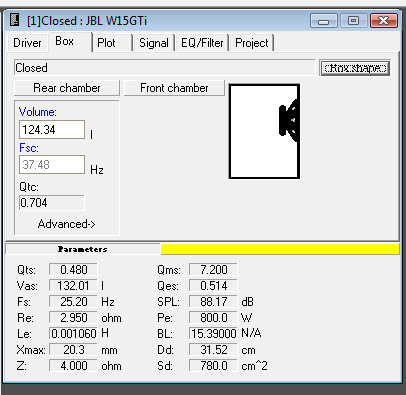Click the blue Volume: label

38,112
